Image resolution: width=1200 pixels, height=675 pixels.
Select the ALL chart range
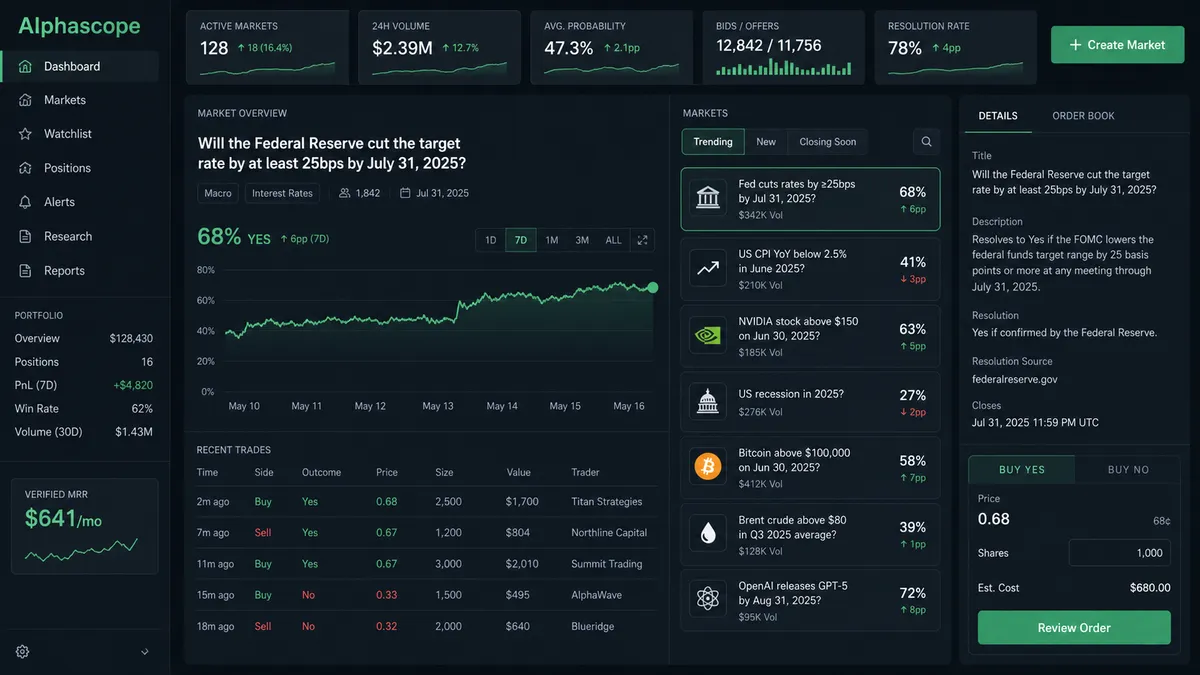614,240
